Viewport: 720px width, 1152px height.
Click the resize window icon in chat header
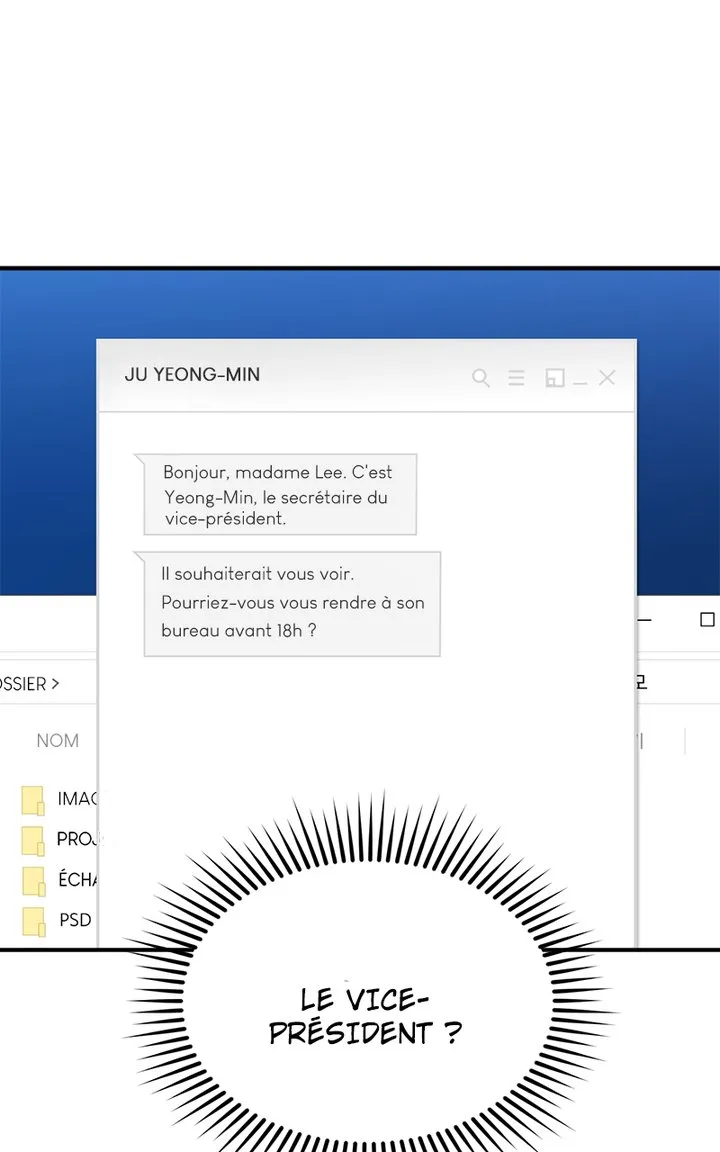point(554,378)
